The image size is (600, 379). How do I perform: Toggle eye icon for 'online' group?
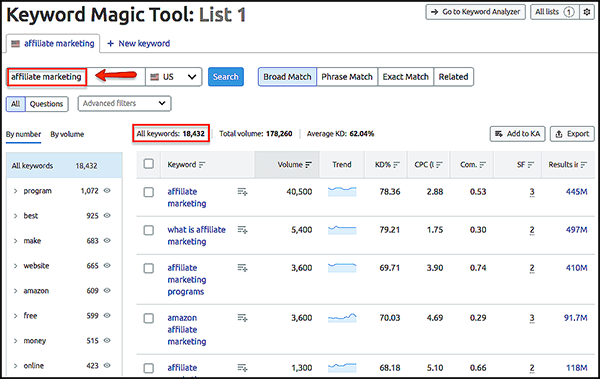[107, 366]
